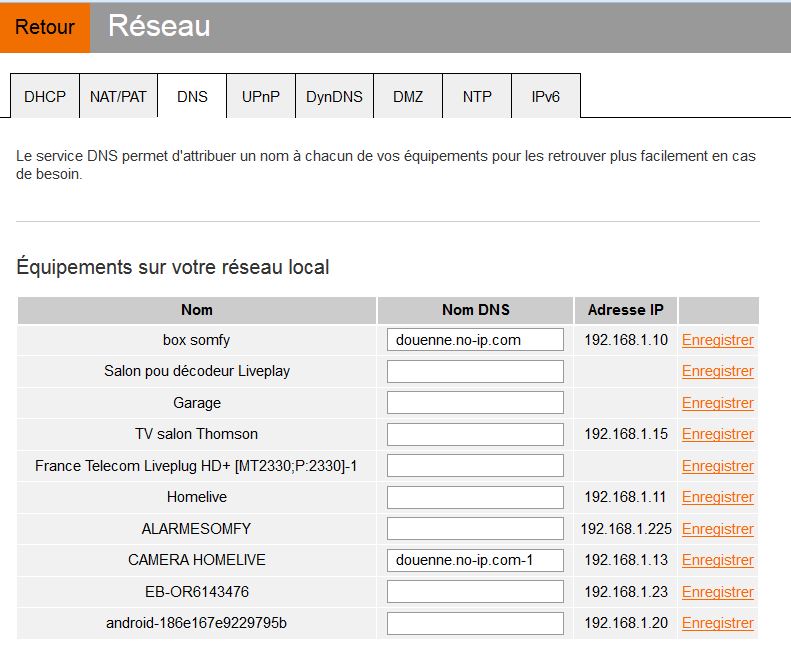This screenshot has width=791, height=671.
Task: Go to the DMZ tab
Action: (x=408, y=96)
